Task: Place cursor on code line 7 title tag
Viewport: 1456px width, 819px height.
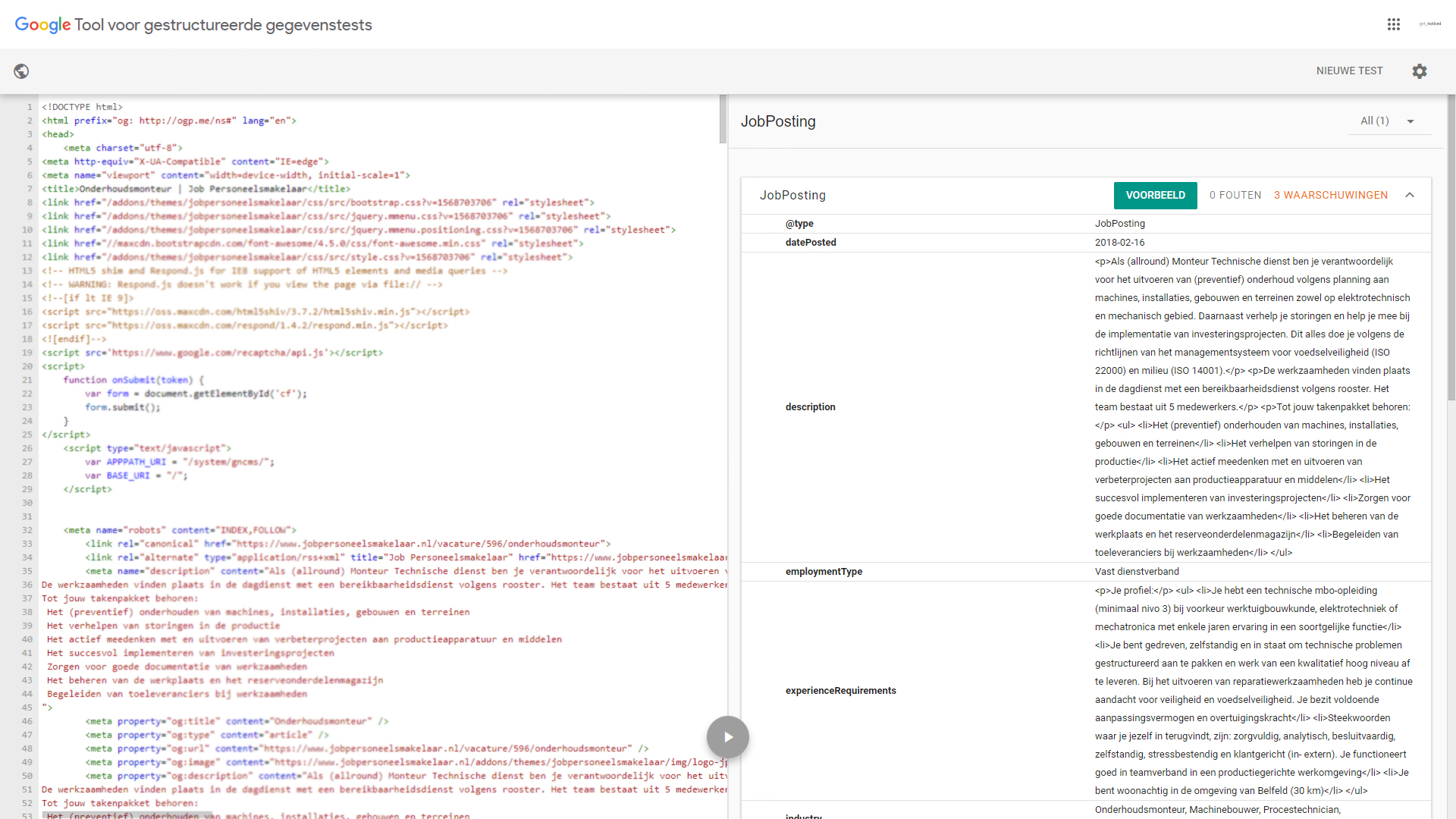Action: pos(196,189)
